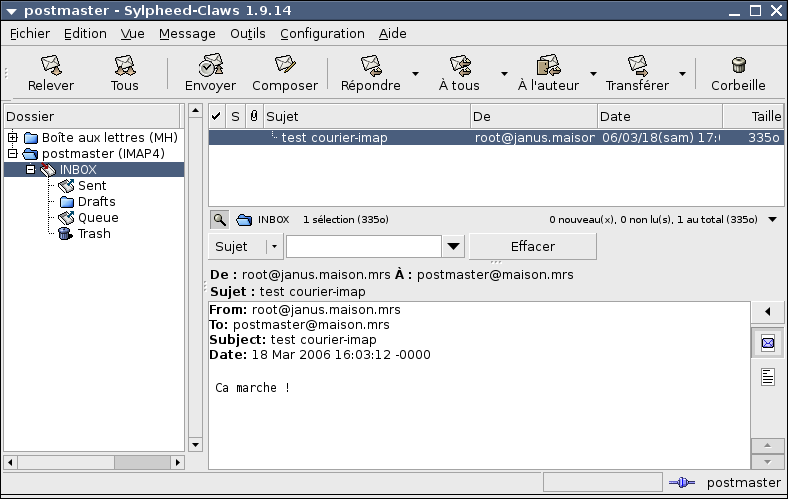Viewport: 788px width, 499px height.
Task: Open the Répondre dropdown arrow
Action: (x=415, y=74)
